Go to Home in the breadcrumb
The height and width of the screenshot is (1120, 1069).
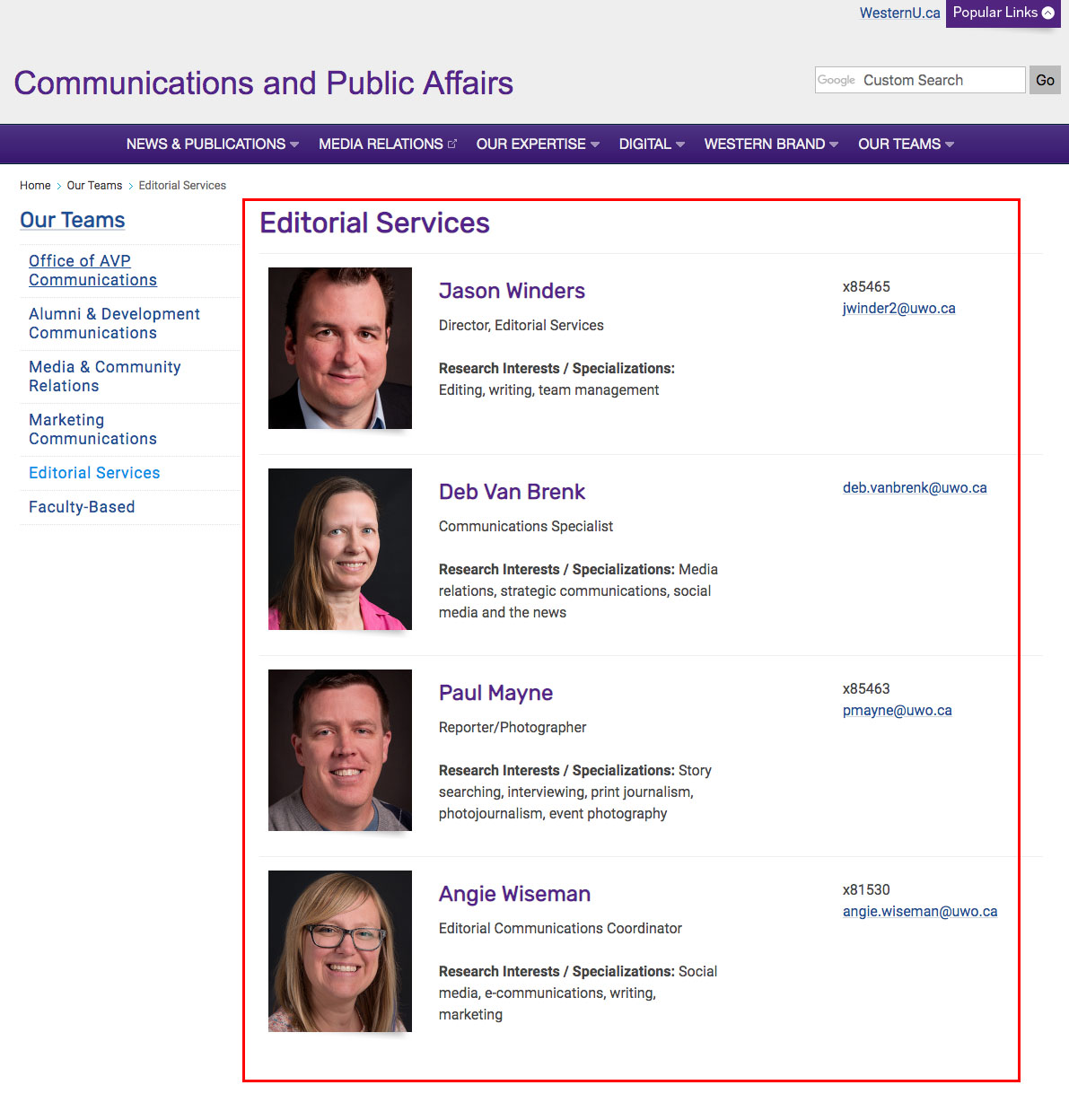35,186
